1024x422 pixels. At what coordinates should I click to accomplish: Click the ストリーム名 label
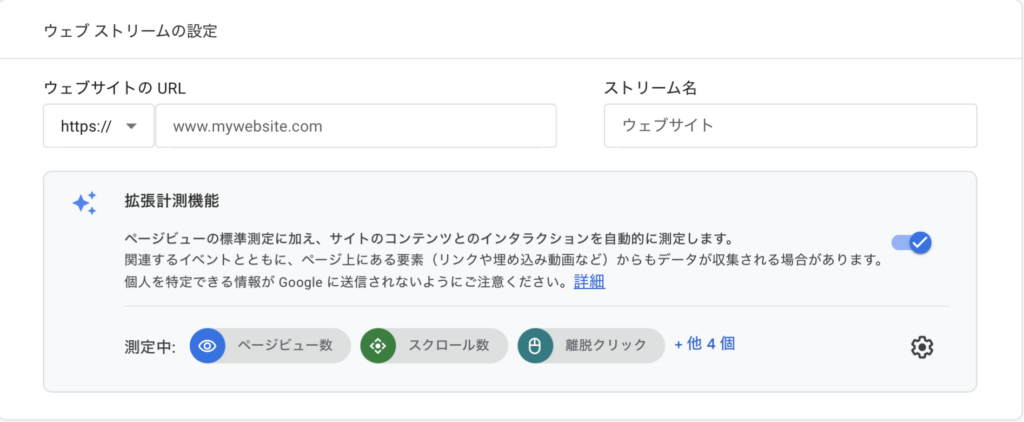650,88
